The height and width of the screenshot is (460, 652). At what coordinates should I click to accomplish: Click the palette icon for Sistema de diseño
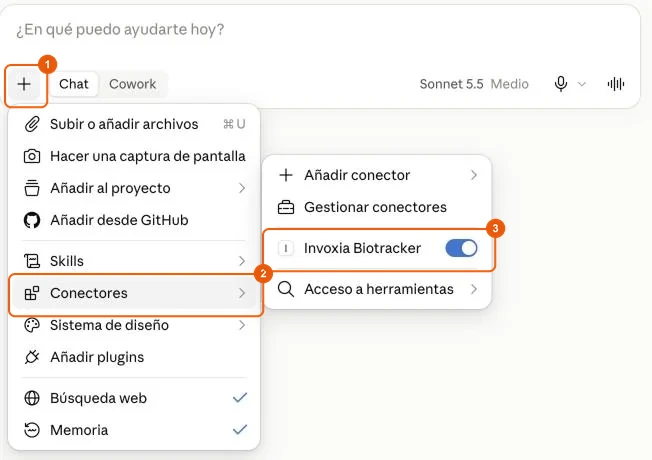tap(32, 325)
